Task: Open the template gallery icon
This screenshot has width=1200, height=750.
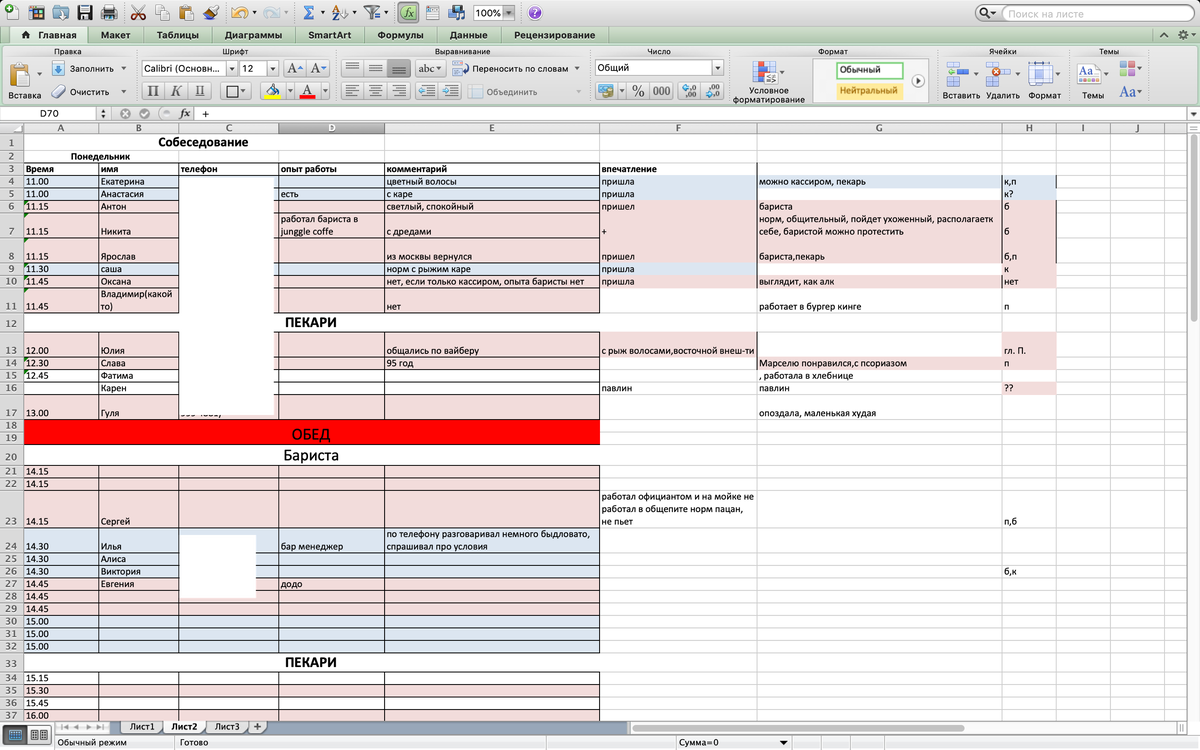Action: pos(36,13)
